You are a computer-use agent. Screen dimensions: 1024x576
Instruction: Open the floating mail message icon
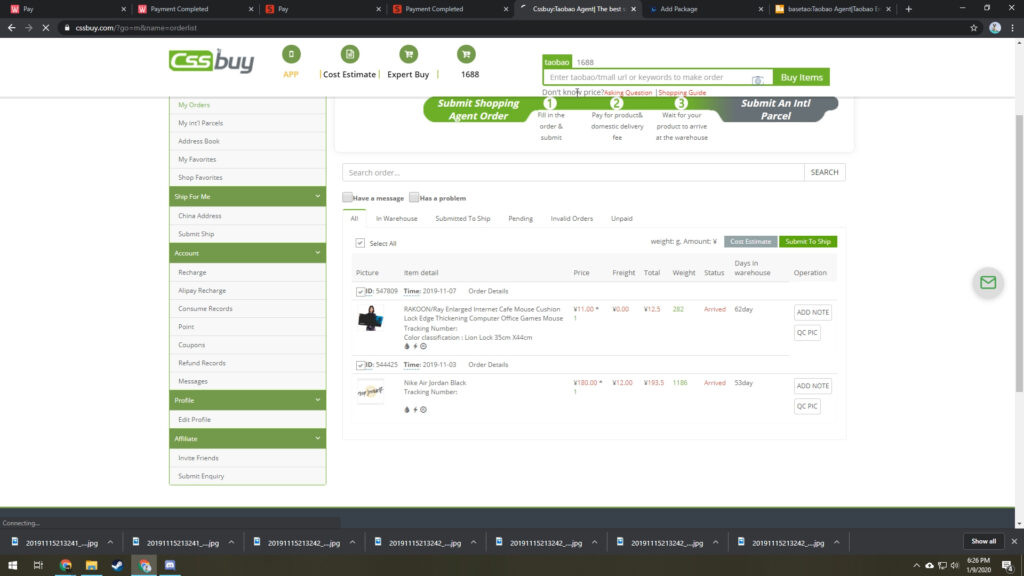point(988,283)
